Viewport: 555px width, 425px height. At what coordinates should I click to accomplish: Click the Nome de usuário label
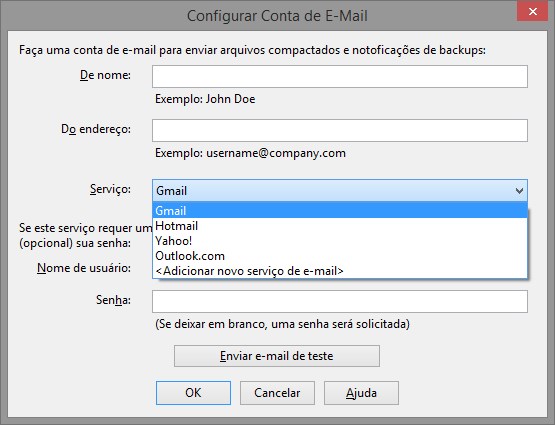(84, 268)
